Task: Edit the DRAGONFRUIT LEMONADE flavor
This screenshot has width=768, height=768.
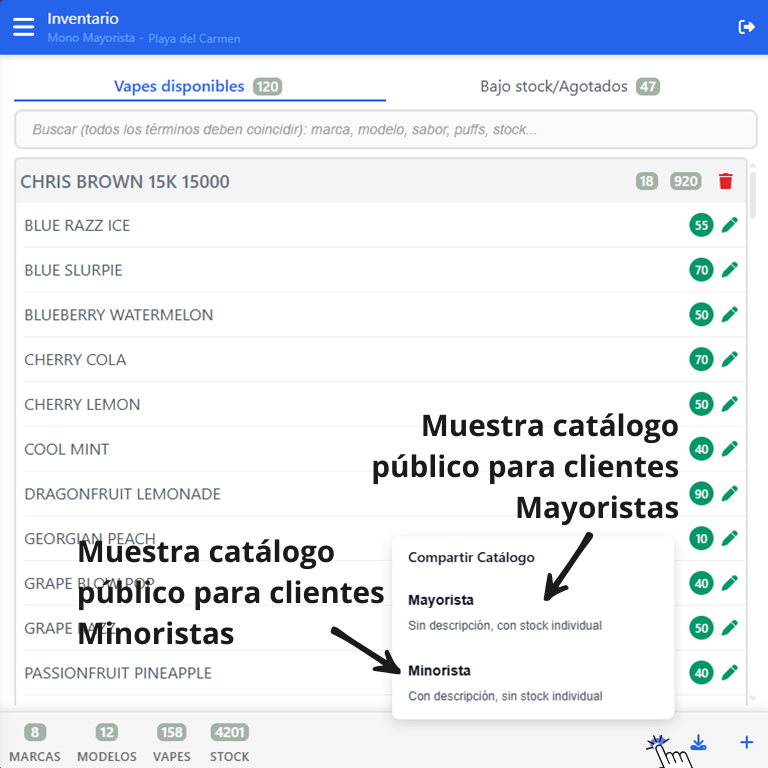Action: point(730,494)
